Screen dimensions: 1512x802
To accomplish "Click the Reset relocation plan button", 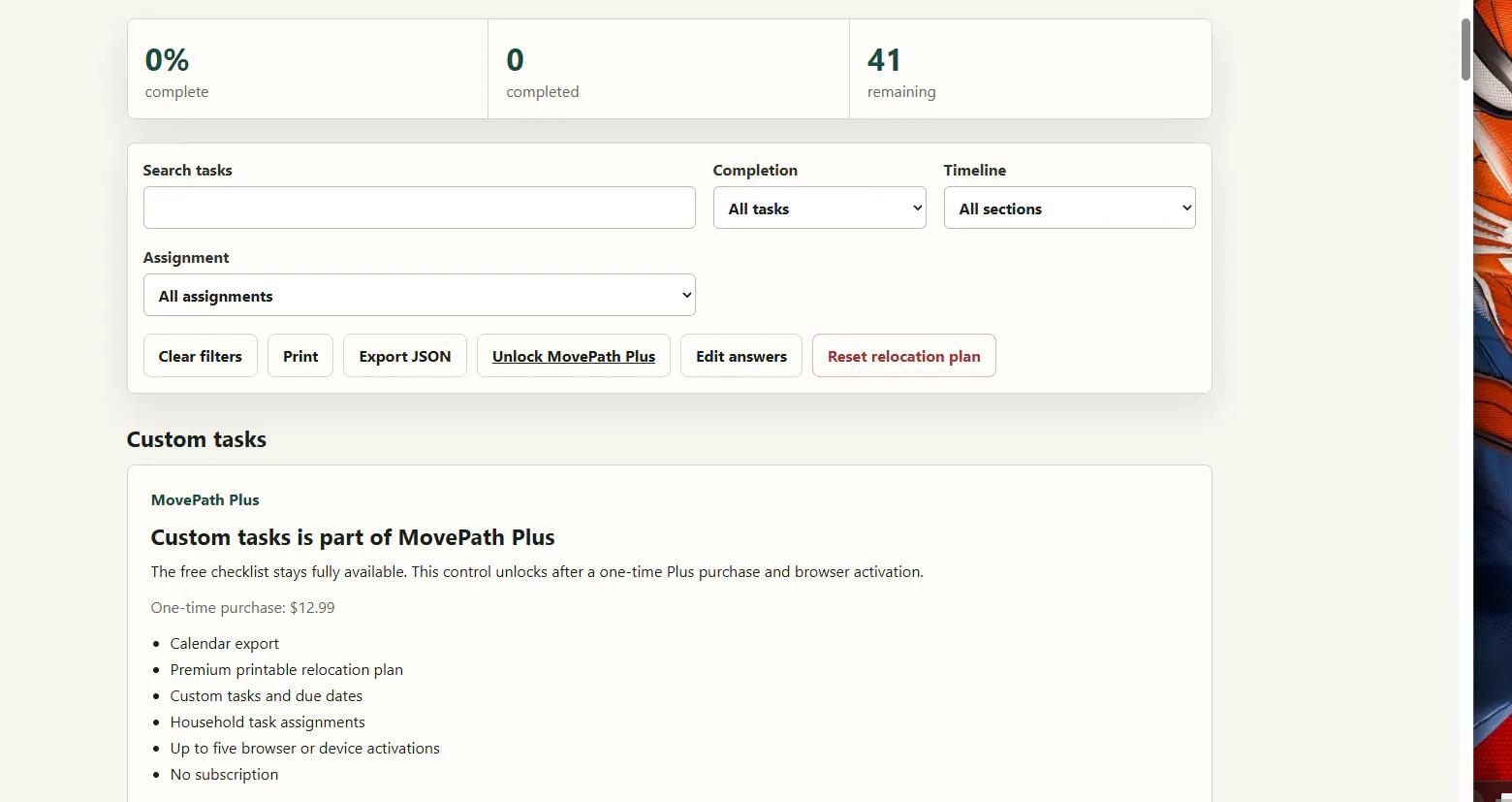I will point(904,356).
